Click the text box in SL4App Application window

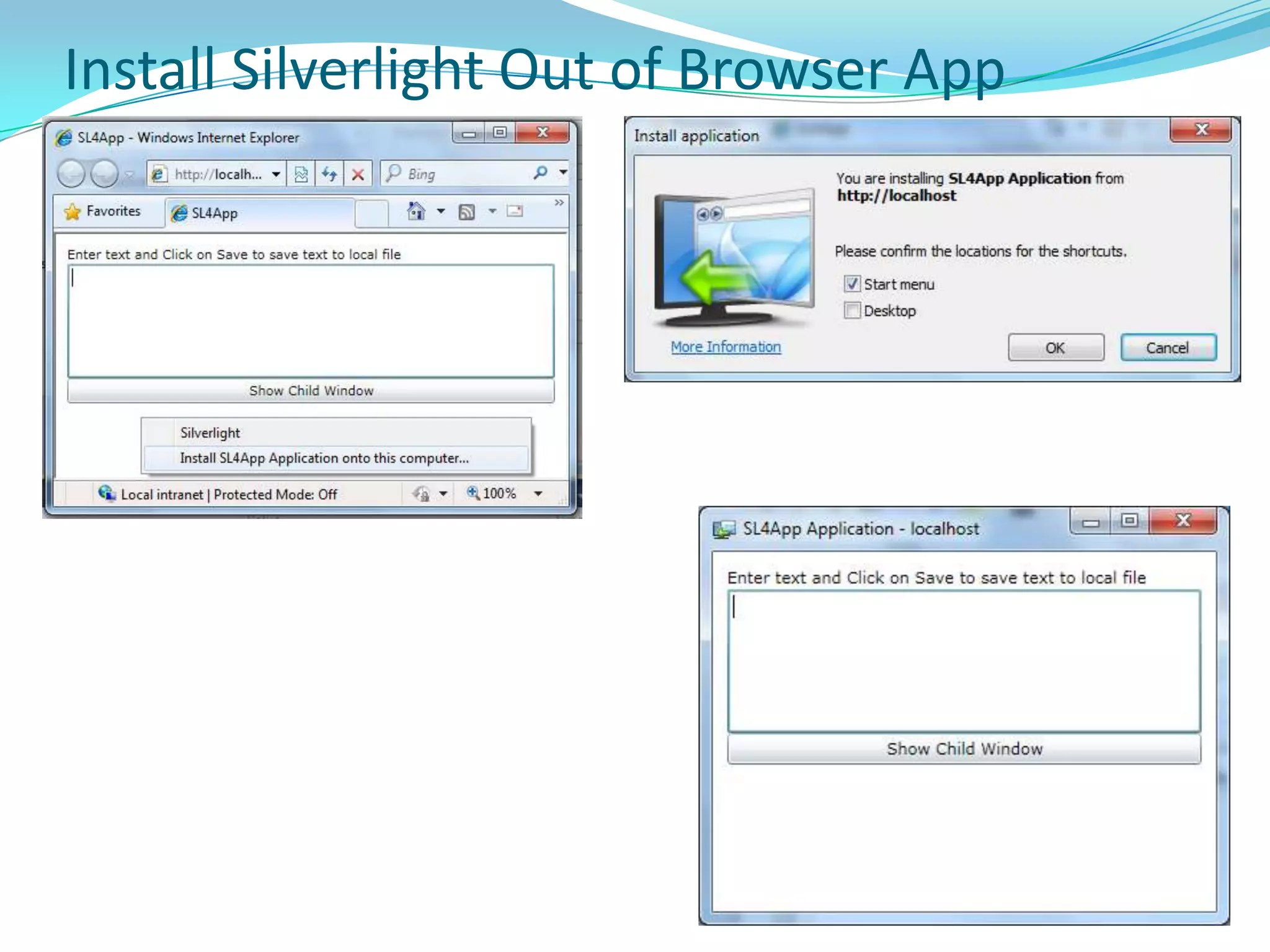964,661
